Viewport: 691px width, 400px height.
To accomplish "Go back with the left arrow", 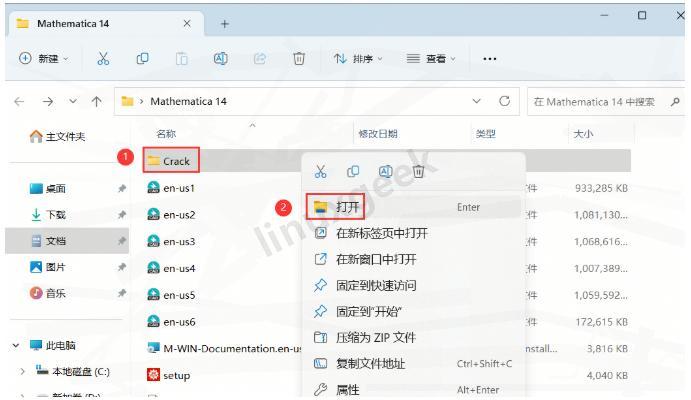I will click(x=19, y=102).
